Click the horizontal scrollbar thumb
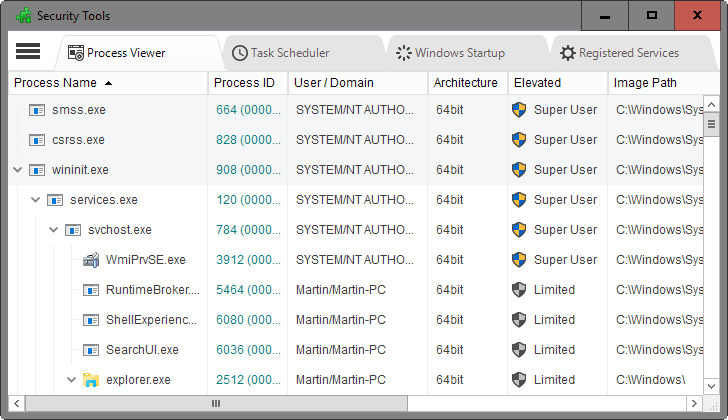The width and height of the screenshot is (728, 420). (x=216, y=404)
